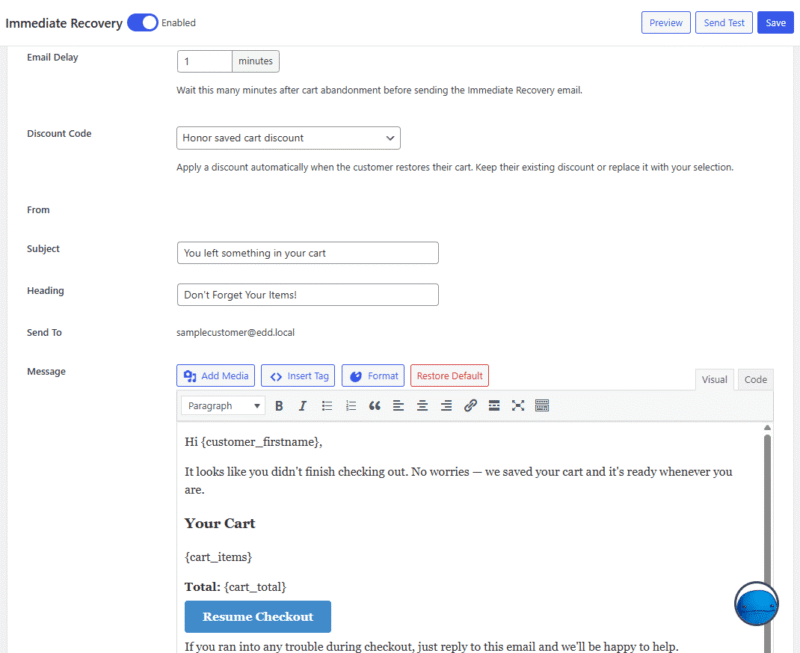Open the Discount Code dropdown

(288, 138)
